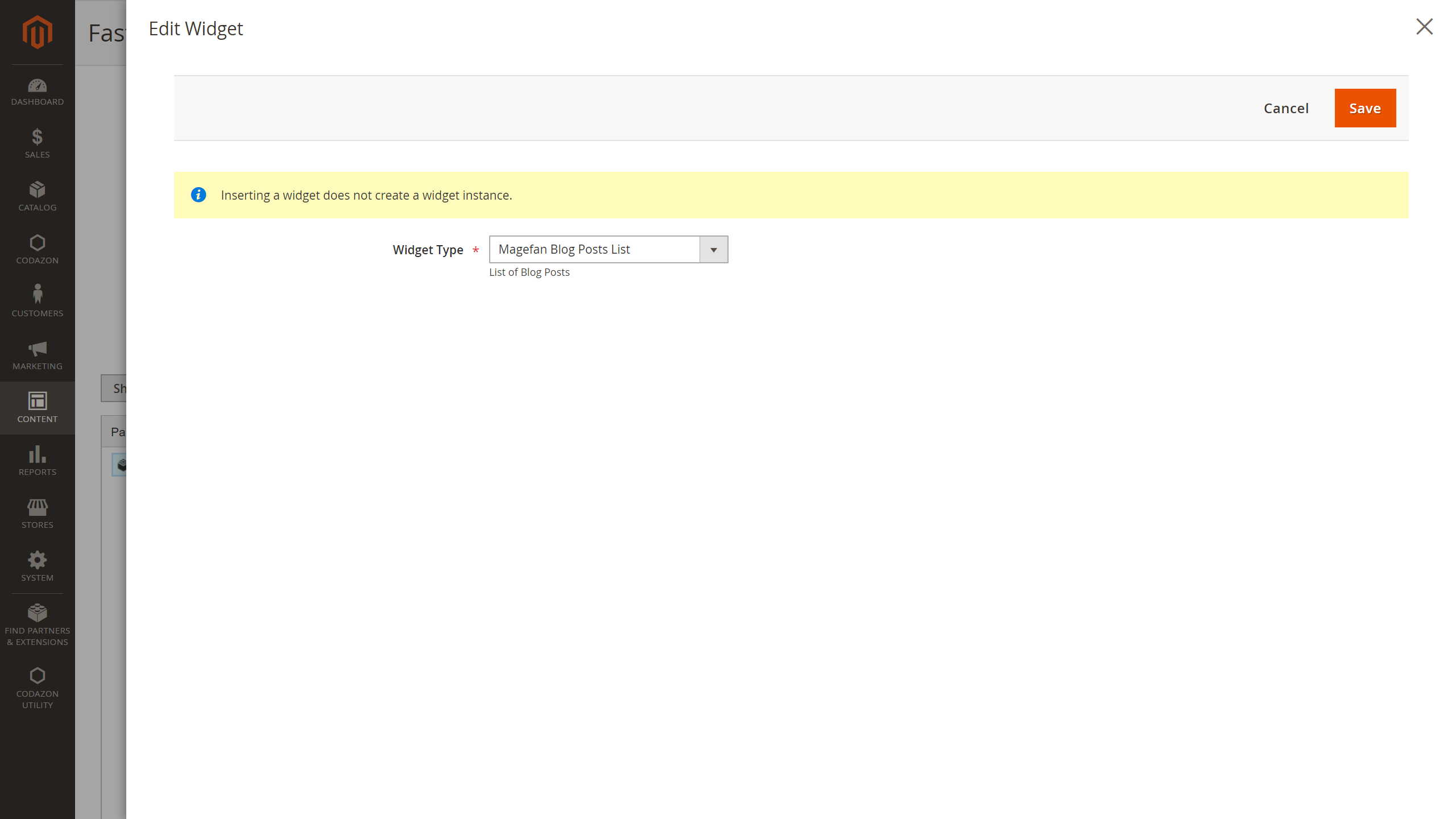The image size is (1456, 819).
Task: Expand the Magefan Blog Posts List selector
Action: click(714, 249)
